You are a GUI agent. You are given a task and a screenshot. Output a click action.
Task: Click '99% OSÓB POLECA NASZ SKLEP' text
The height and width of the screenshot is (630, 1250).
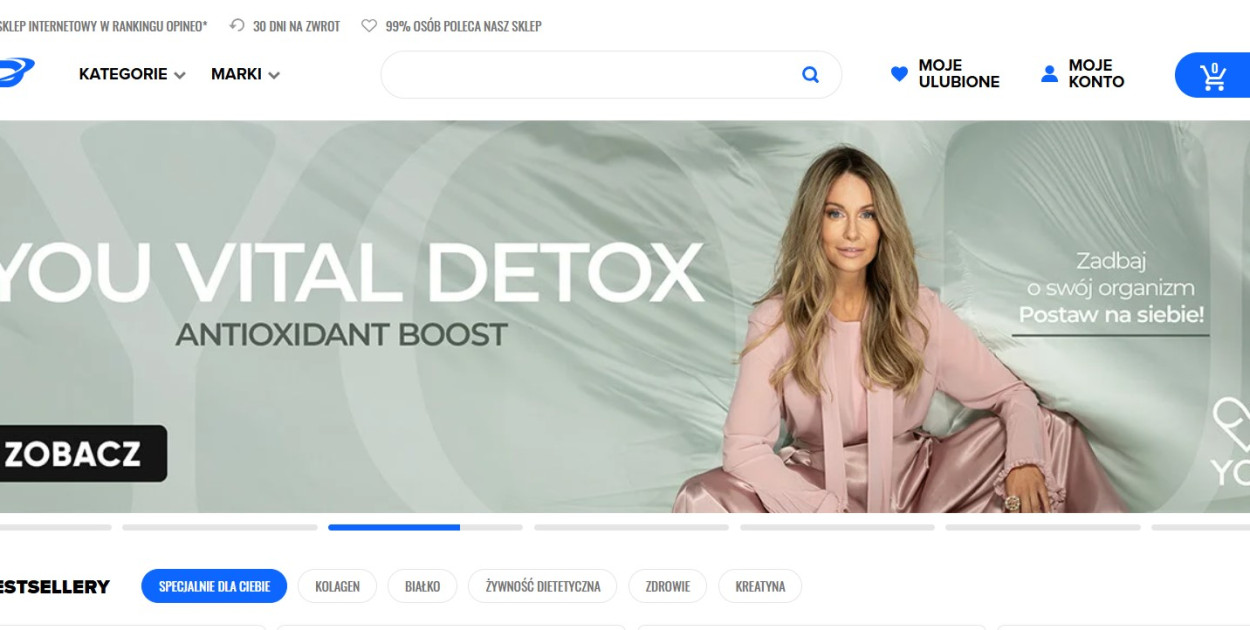pyautogui.click(x=463, y=26)
